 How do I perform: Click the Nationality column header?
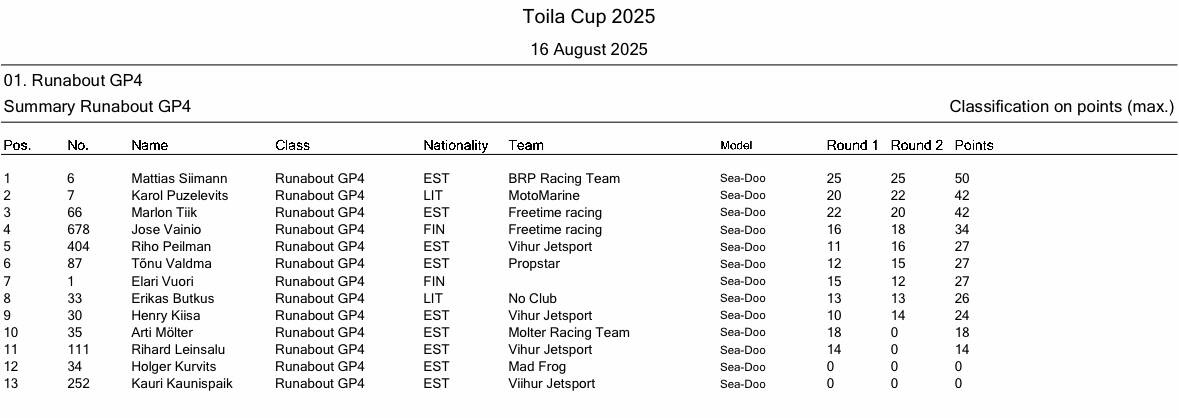tap(455, 146)
